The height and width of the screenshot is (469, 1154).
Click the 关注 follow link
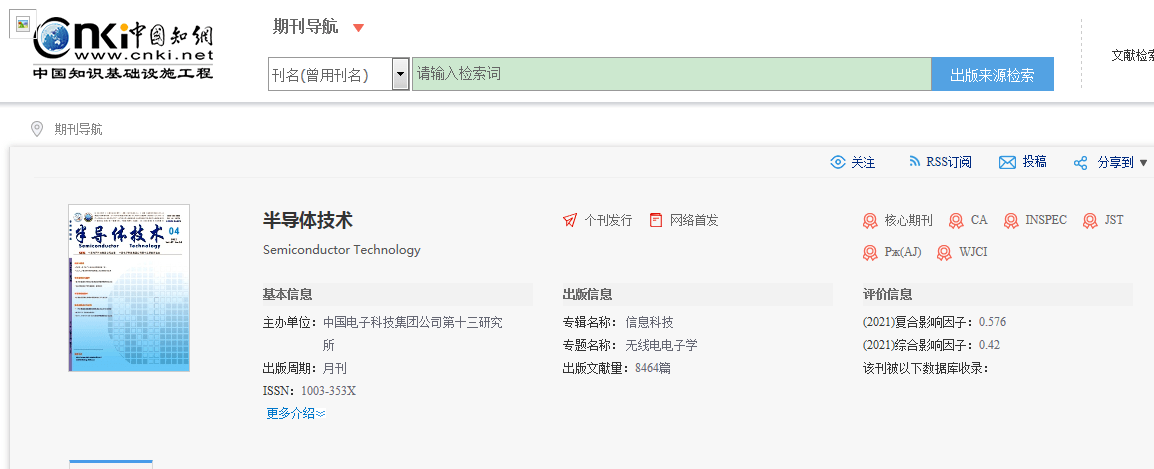(863, 163)
